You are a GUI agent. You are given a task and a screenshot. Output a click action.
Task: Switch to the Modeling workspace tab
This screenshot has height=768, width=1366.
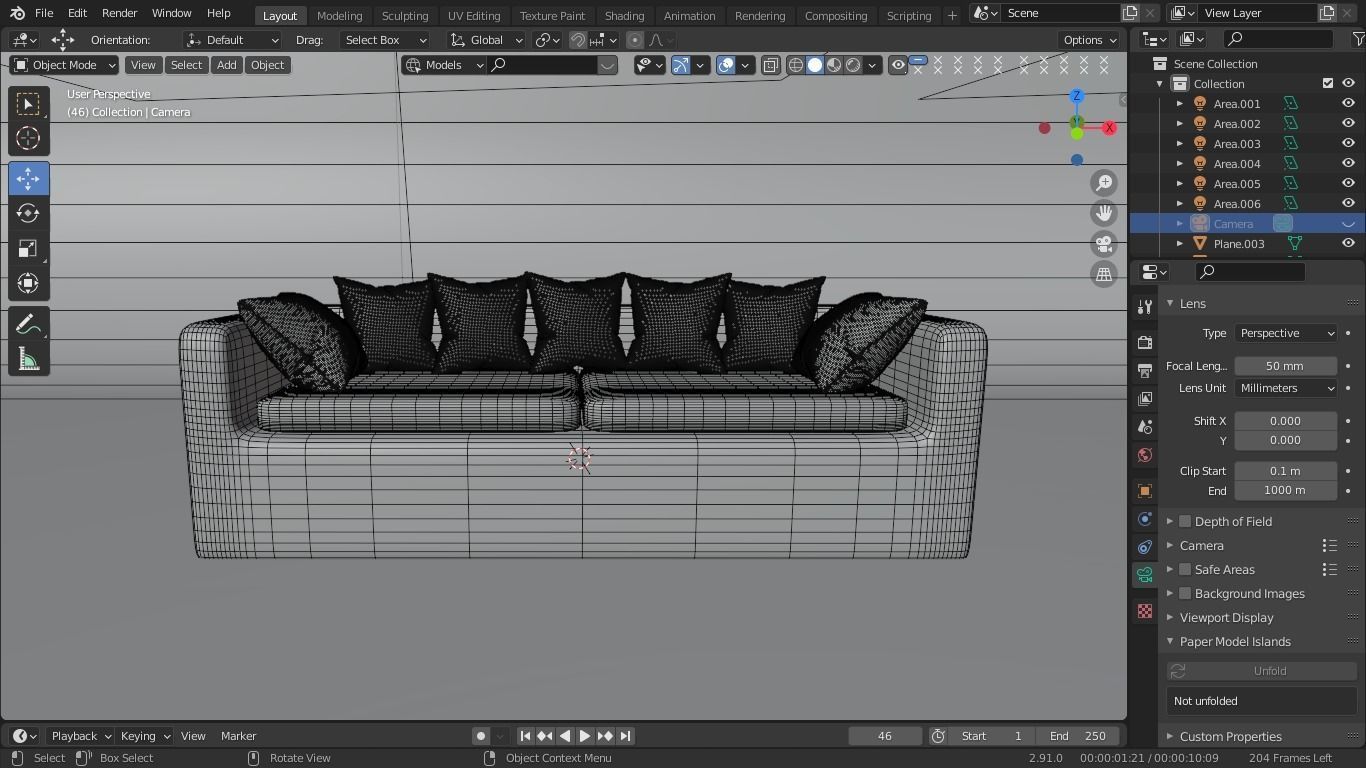tap(339, 15)
